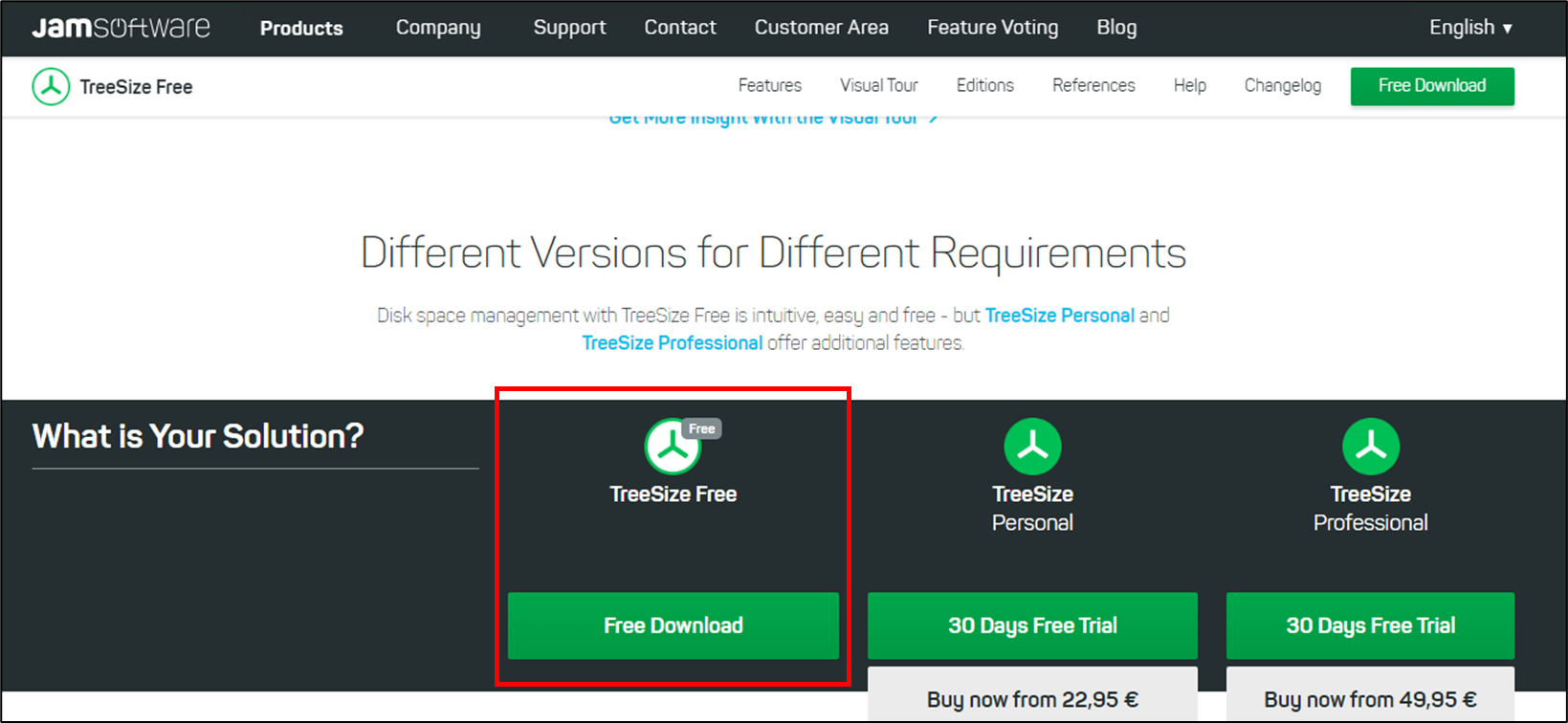
Task: Start 30 Days Free Trial for Personal
Action: 1032,625
